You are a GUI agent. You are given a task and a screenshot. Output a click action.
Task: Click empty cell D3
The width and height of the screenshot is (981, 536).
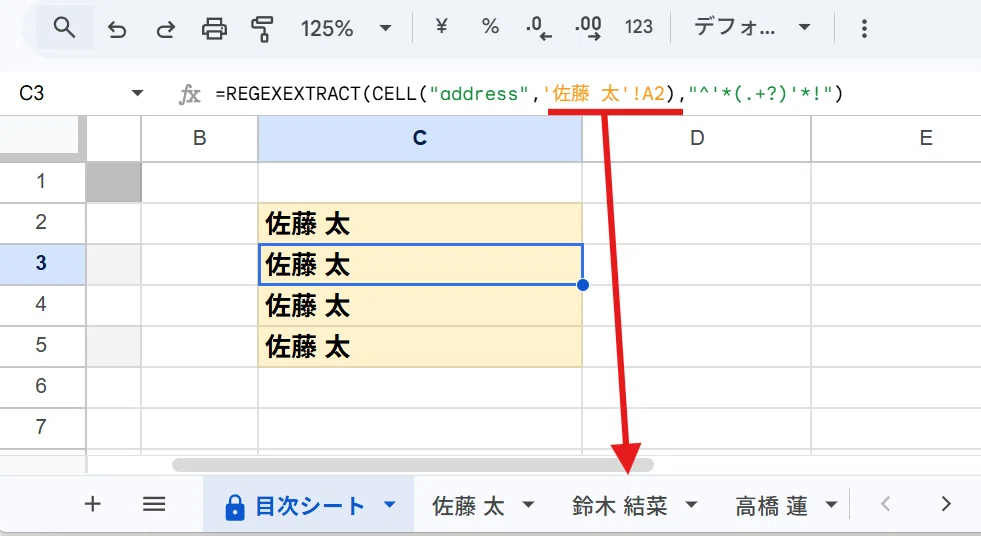pos(697,264)
